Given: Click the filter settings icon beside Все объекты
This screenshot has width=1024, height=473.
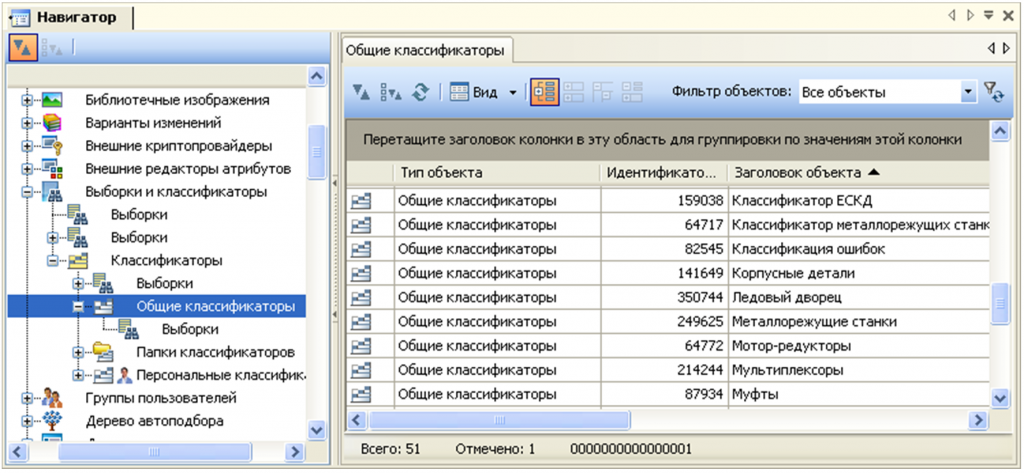Looking at the screenshot, I should point(993,92).
